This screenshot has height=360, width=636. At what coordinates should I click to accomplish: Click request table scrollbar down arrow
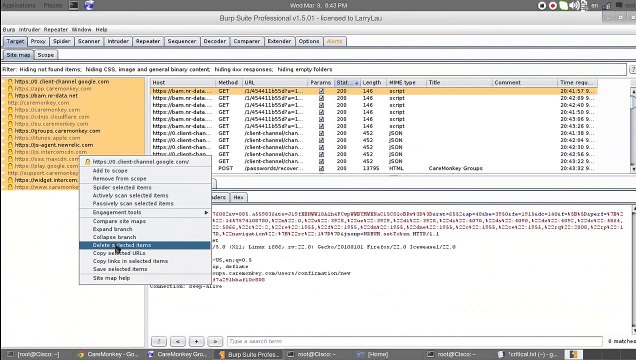tap(633, 169)
